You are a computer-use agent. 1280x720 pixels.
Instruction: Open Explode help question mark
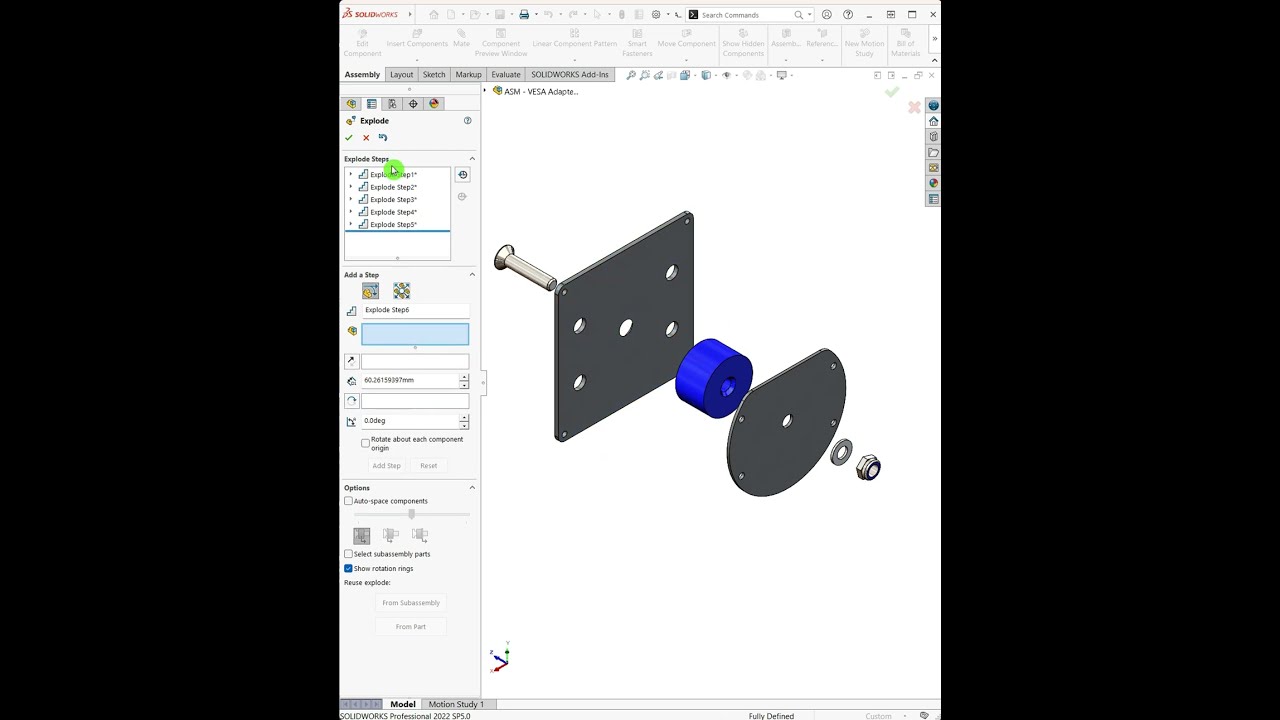point(467,120)
